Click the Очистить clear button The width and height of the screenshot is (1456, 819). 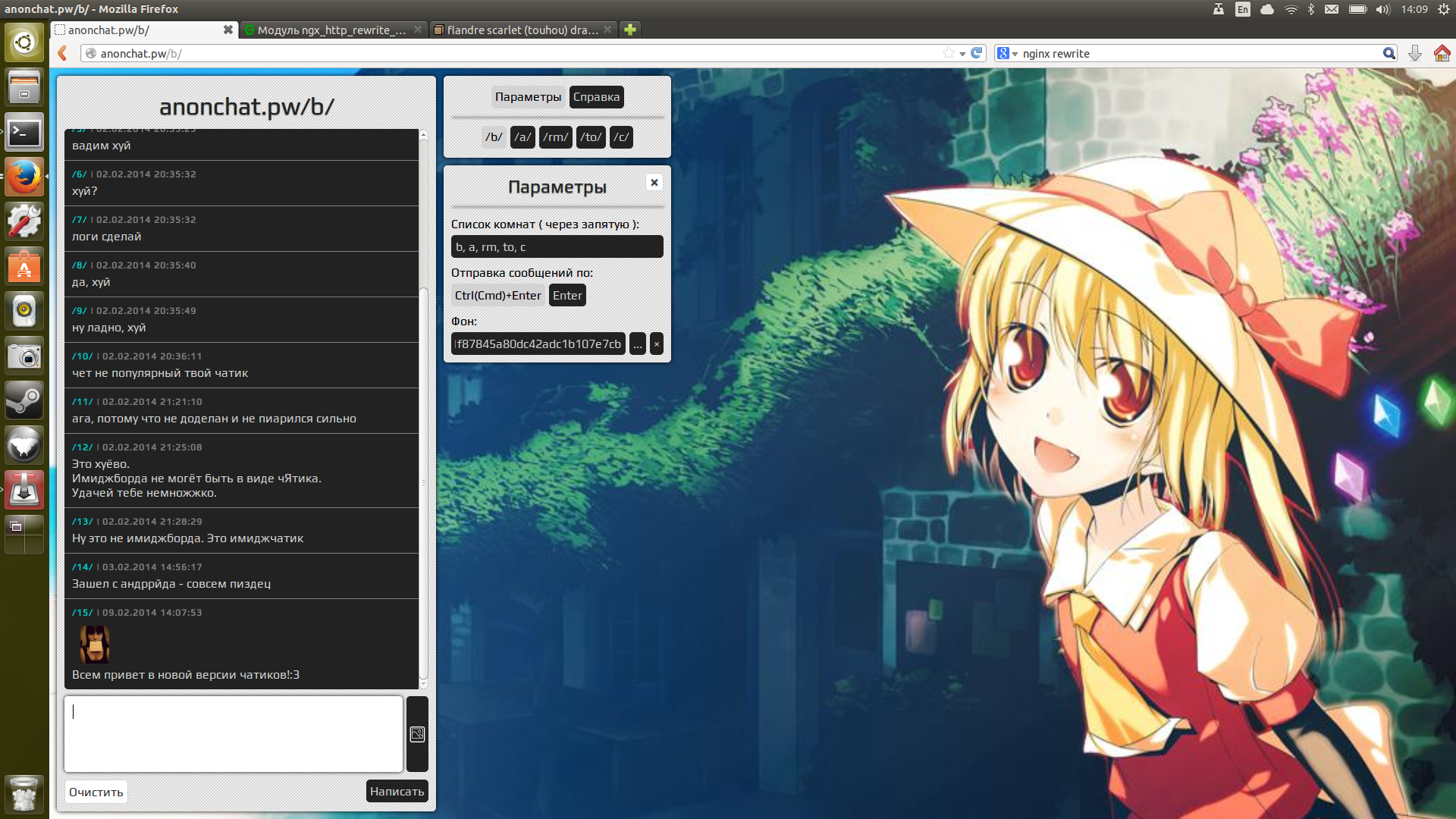pyautogui.click(x=96, y=792)
